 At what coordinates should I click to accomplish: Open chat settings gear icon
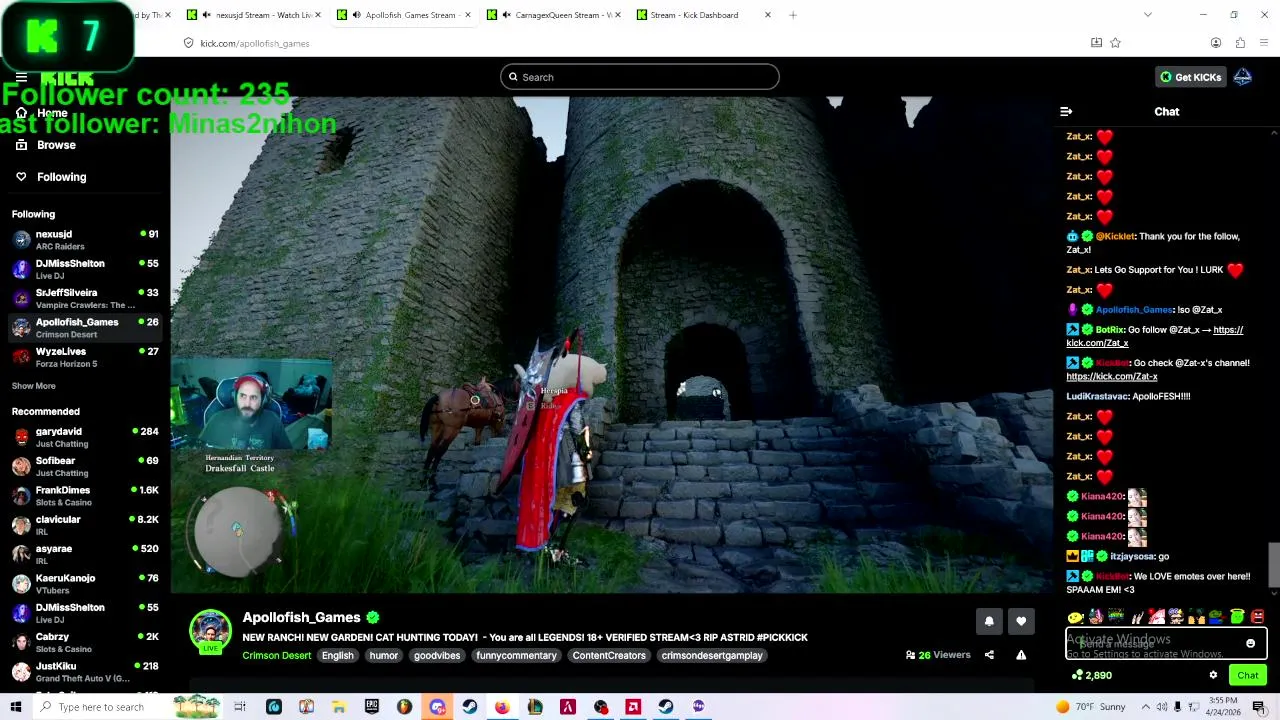(x=1213, y=675)
